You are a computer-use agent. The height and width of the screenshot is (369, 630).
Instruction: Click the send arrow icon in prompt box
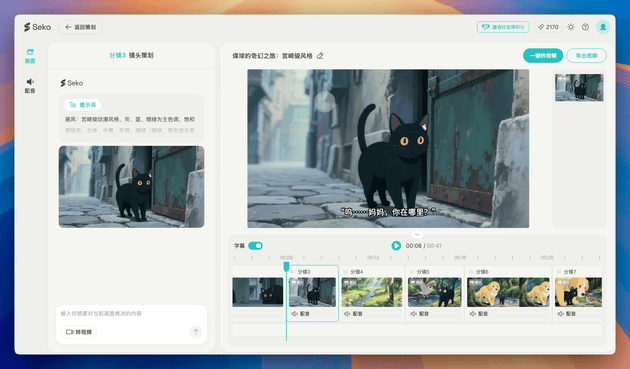tap(196, 332)
